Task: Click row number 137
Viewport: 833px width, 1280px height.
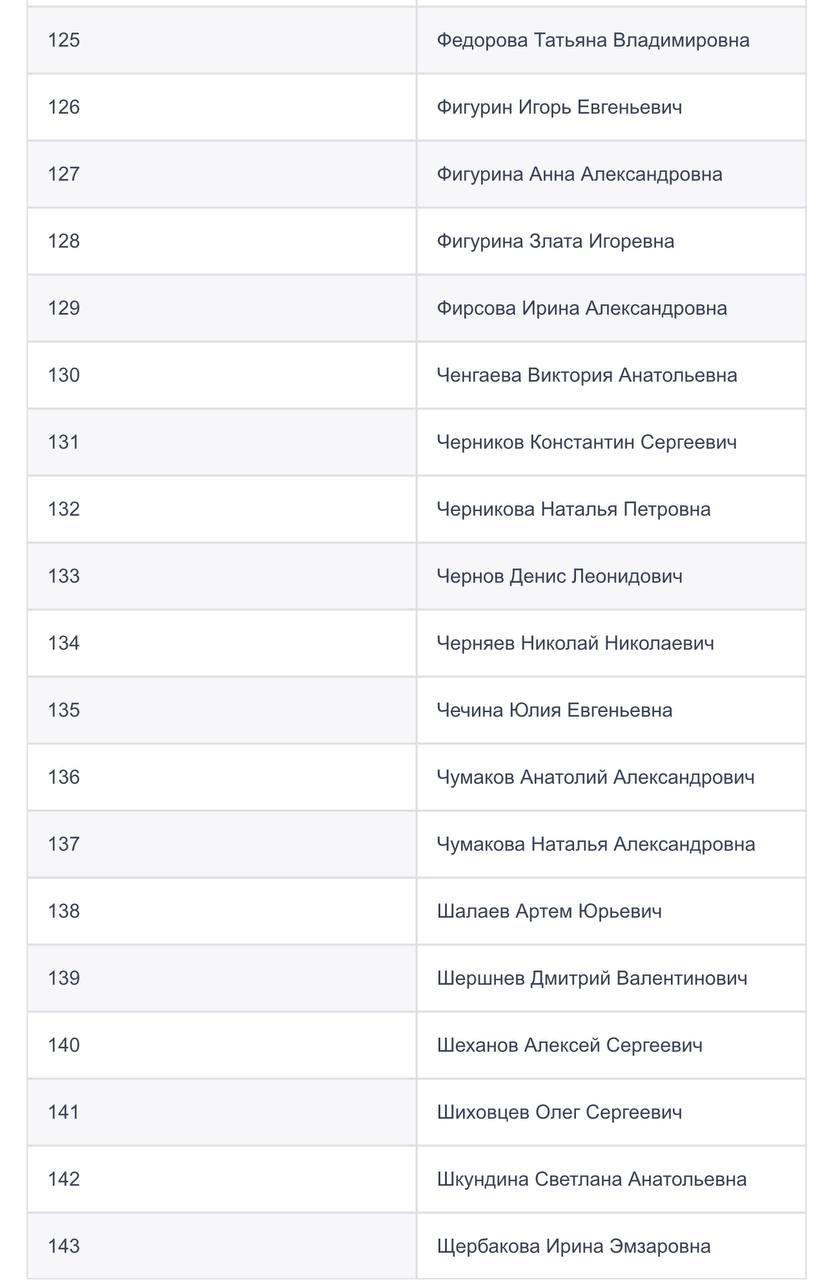Action: click(x=64, y=844)
